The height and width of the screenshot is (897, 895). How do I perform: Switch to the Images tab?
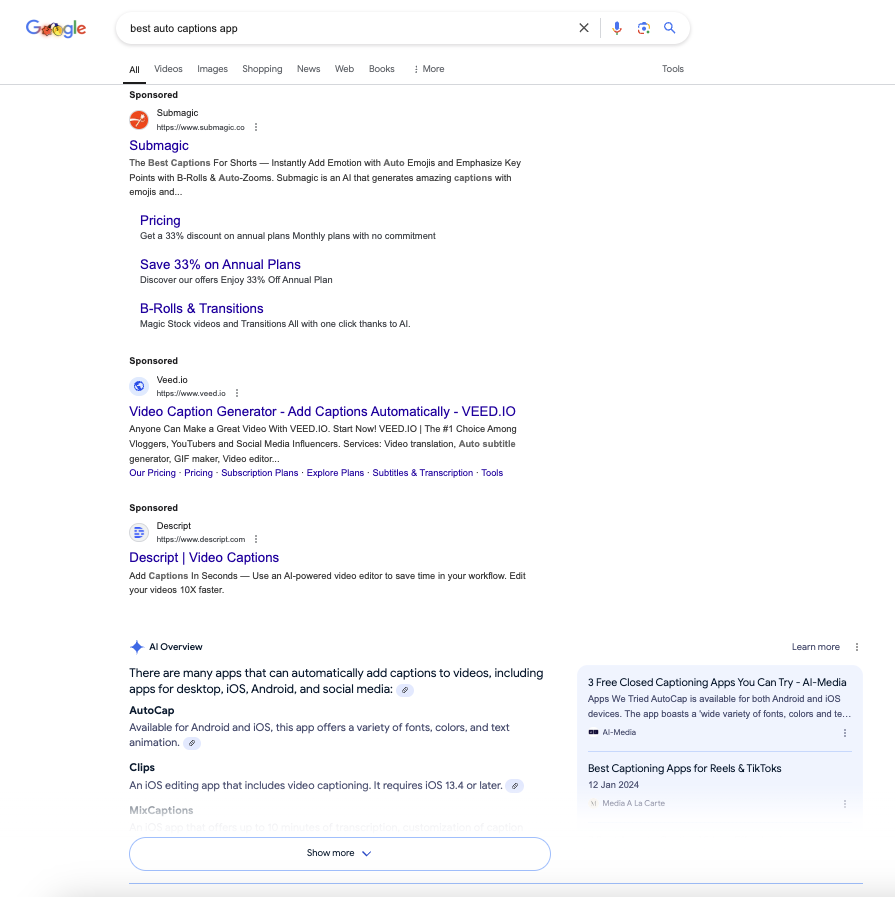(x=212, y=69)
